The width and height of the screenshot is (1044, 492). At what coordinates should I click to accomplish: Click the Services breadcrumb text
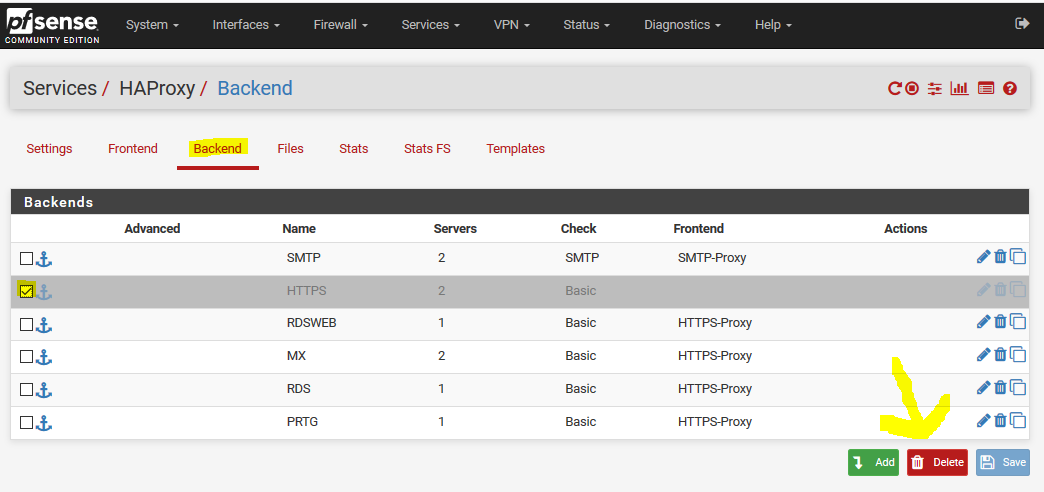click(60, 88)
